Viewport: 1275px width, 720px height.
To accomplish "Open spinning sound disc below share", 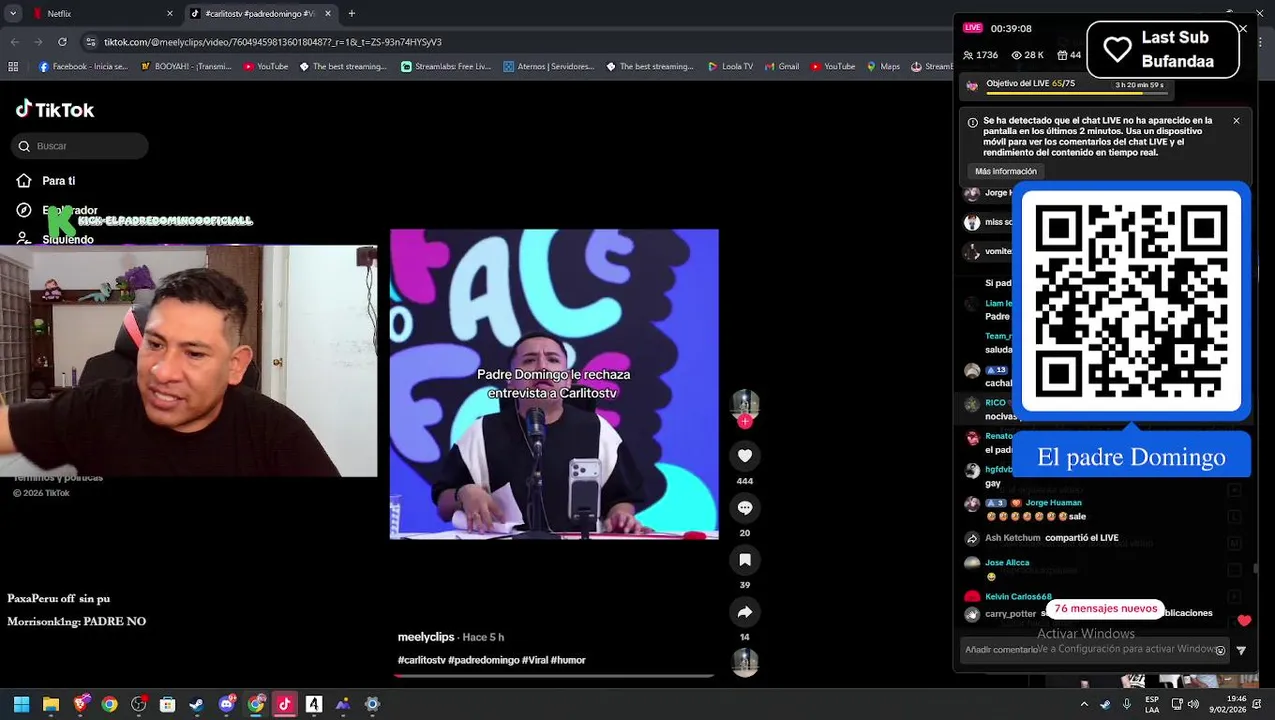I will coord(744,662).
